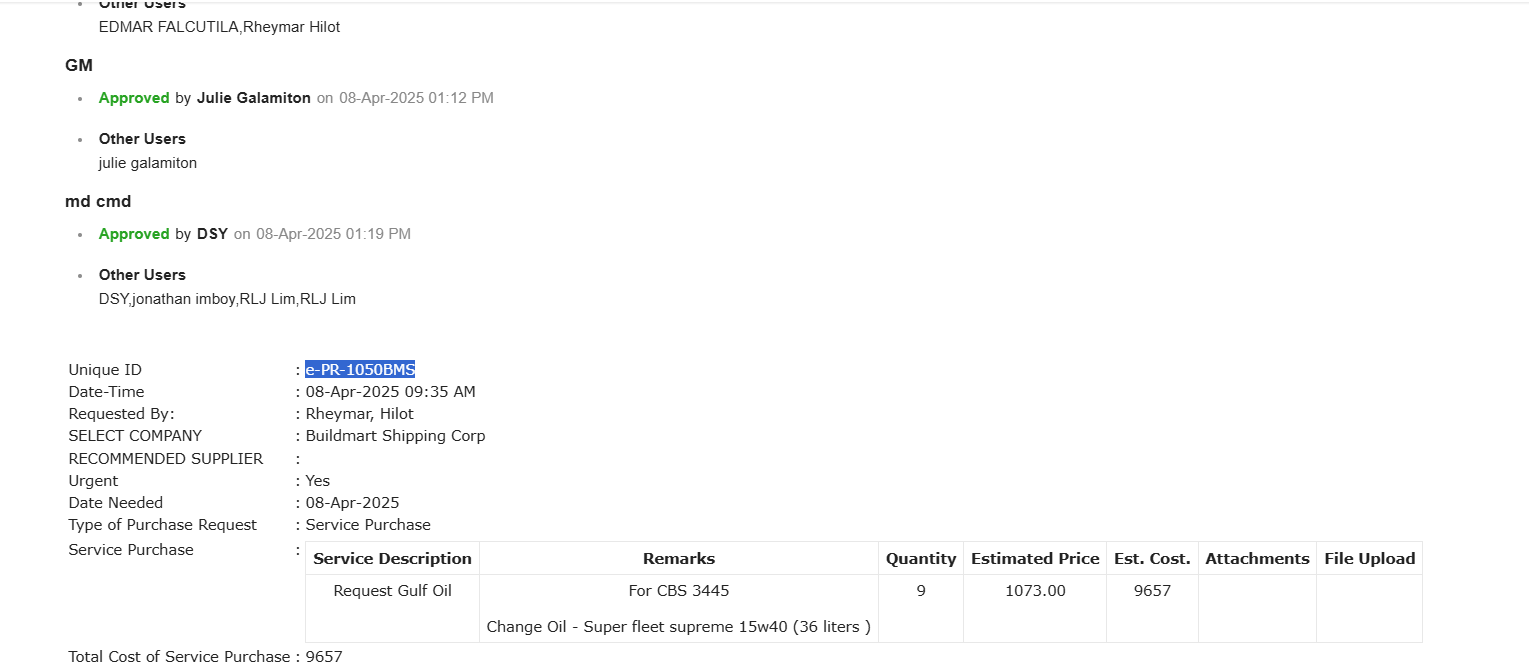
Task: Click the Service Description column header
Action: 392,559
